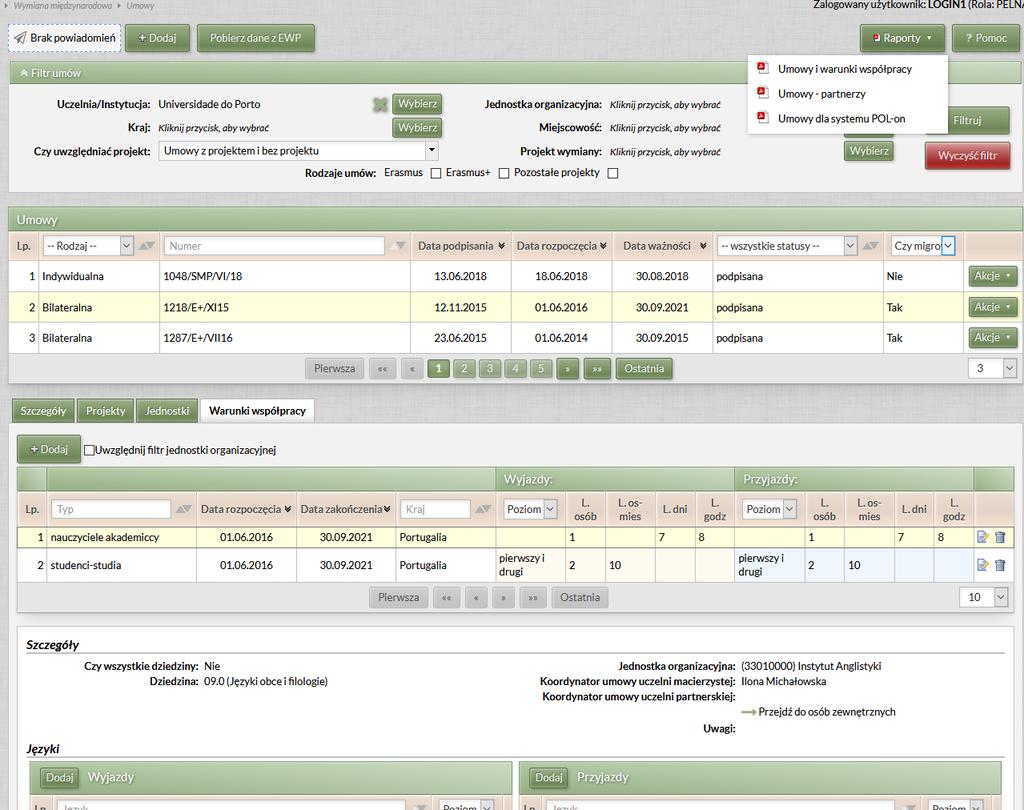Go to Ostatnia page of Umowy
The height and width of the screenshot is (810, 1024).
644,368
